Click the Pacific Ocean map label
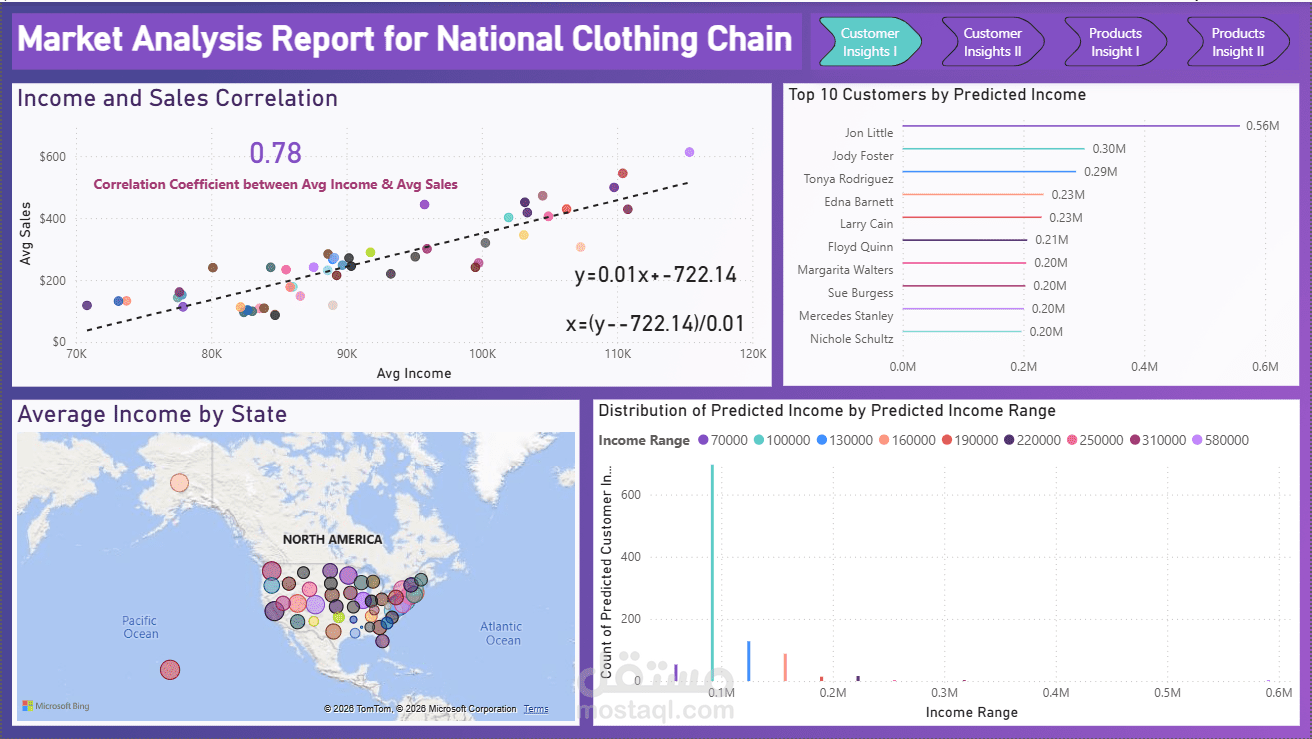This screenshot has height=739, width=1312. pos(141,627)
